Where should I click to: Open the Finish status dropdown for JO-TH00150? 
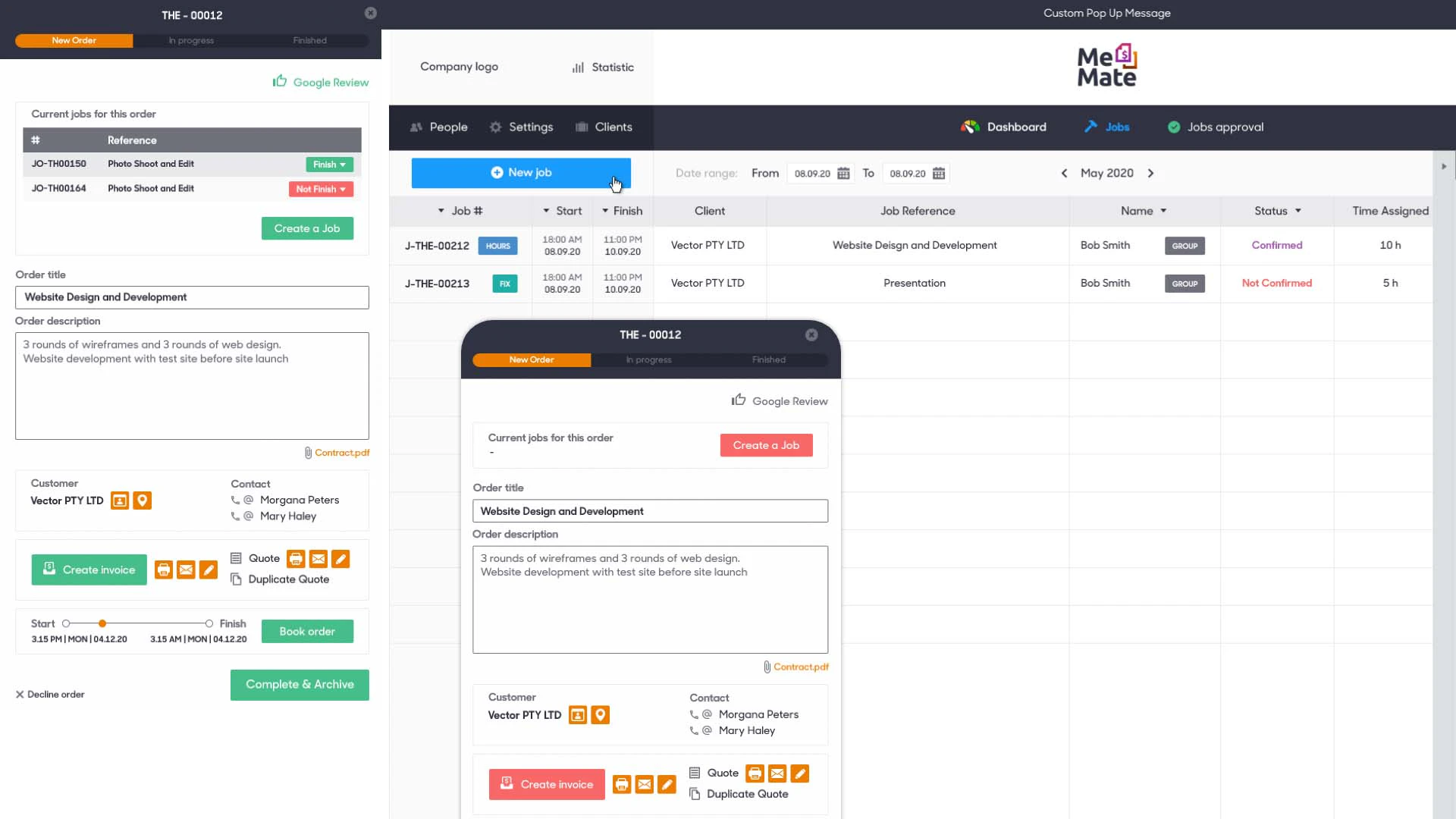[x=329, y=165]
